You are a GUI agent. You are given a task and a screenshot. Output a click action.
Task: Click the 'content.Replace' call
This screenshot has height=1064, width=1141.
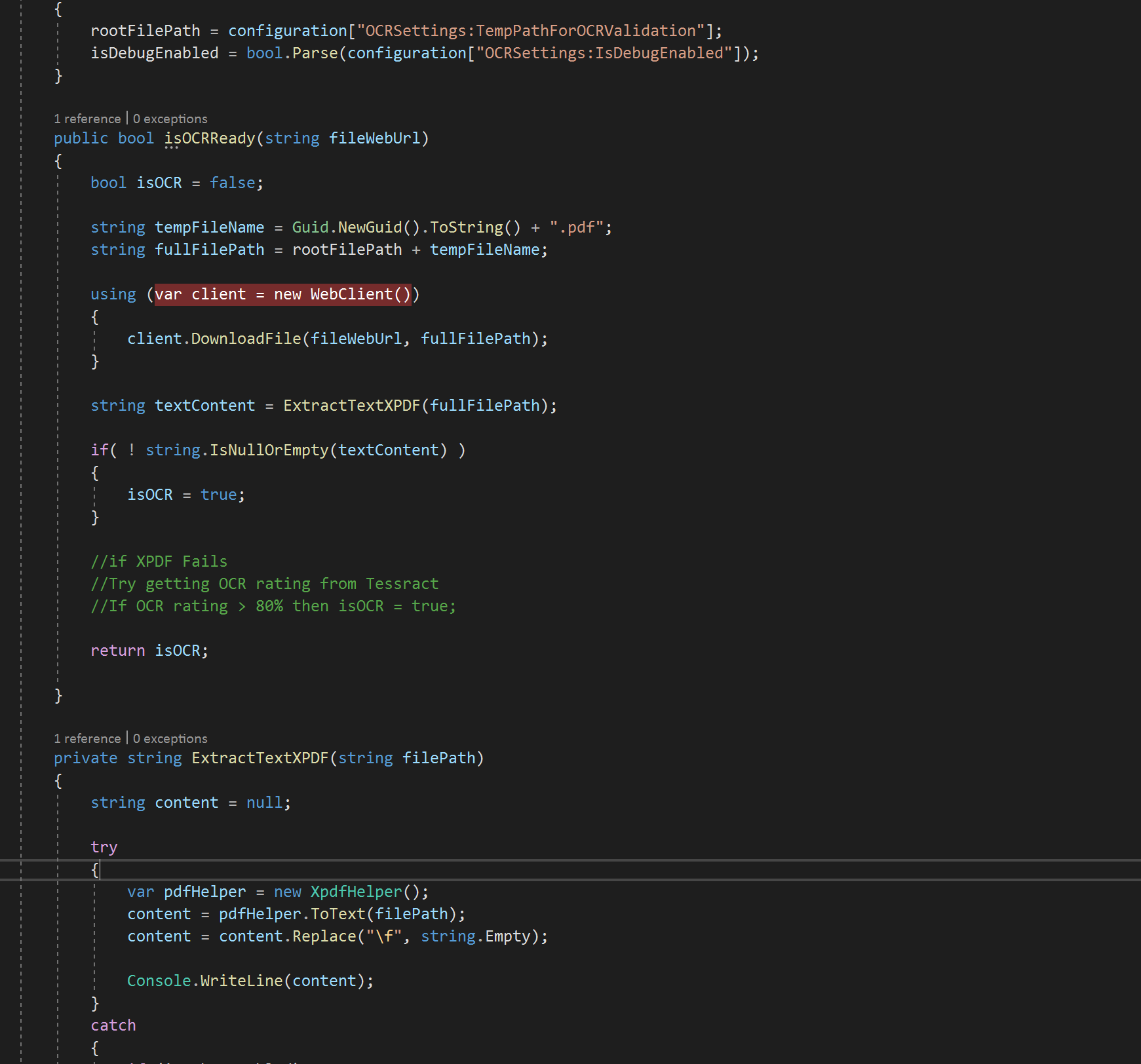click(x=287, y=936)
